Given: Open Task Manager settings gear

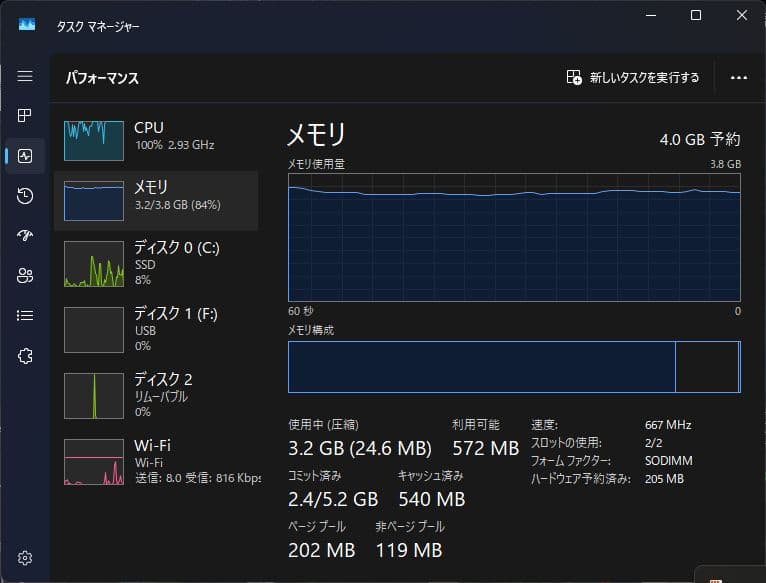Looking at the screenshot, I should point(25,558).
